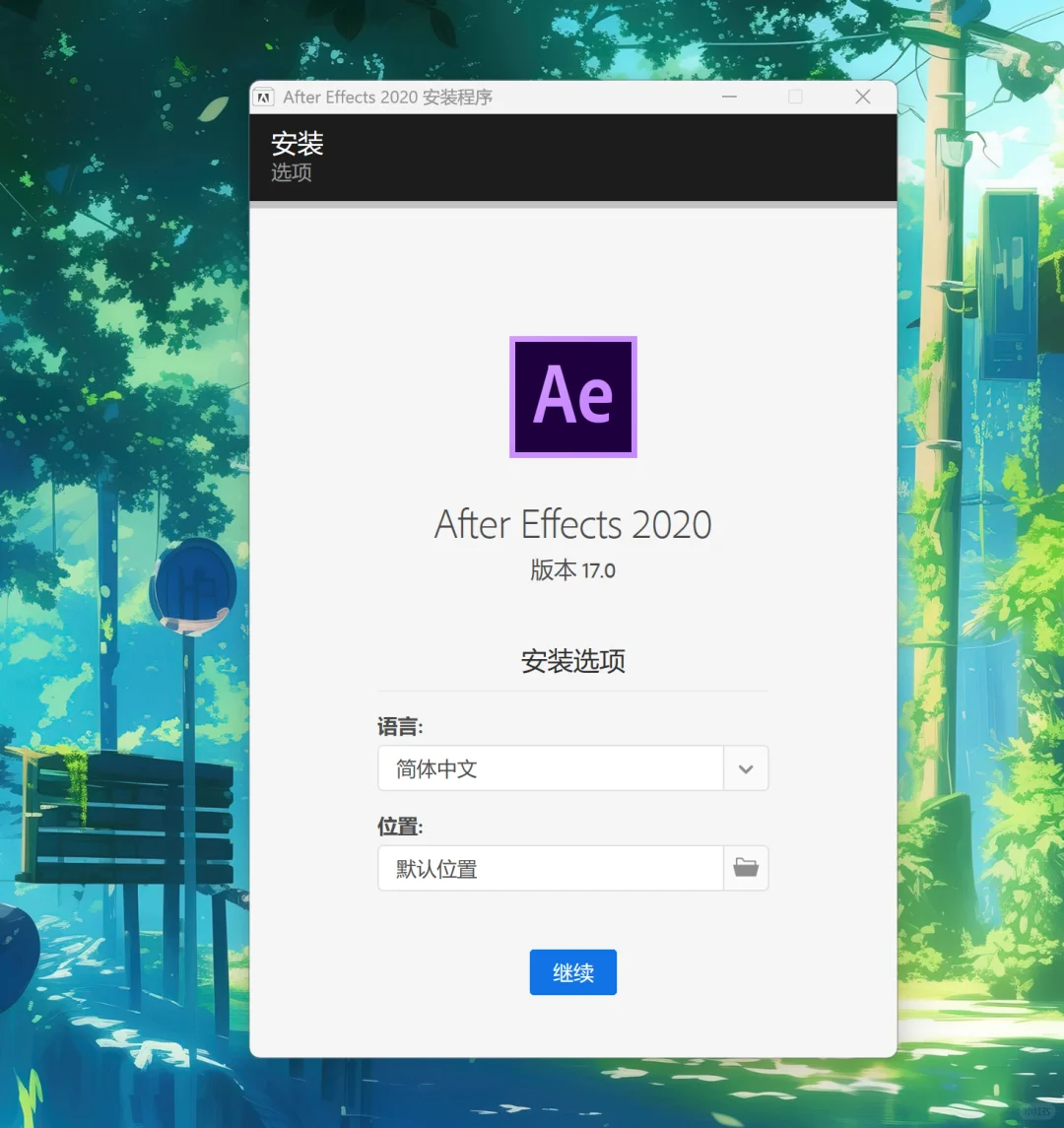Screen dimensions: 1064x1128
Task: Close the After Effects 2020 installer
Action: click(863, 97)
